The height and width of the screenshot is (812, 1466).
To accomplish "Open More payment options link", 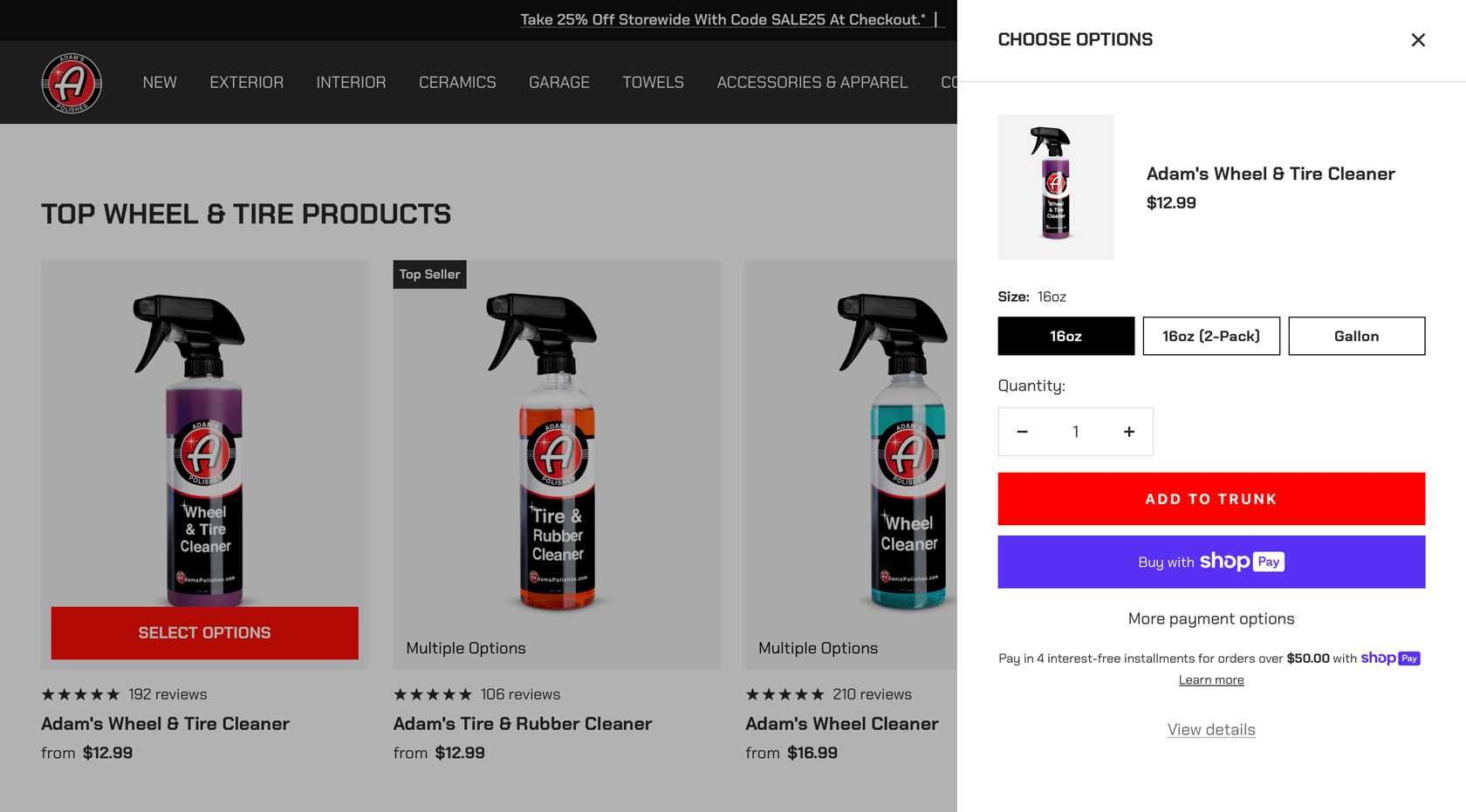I will (x=1210, y=618).
